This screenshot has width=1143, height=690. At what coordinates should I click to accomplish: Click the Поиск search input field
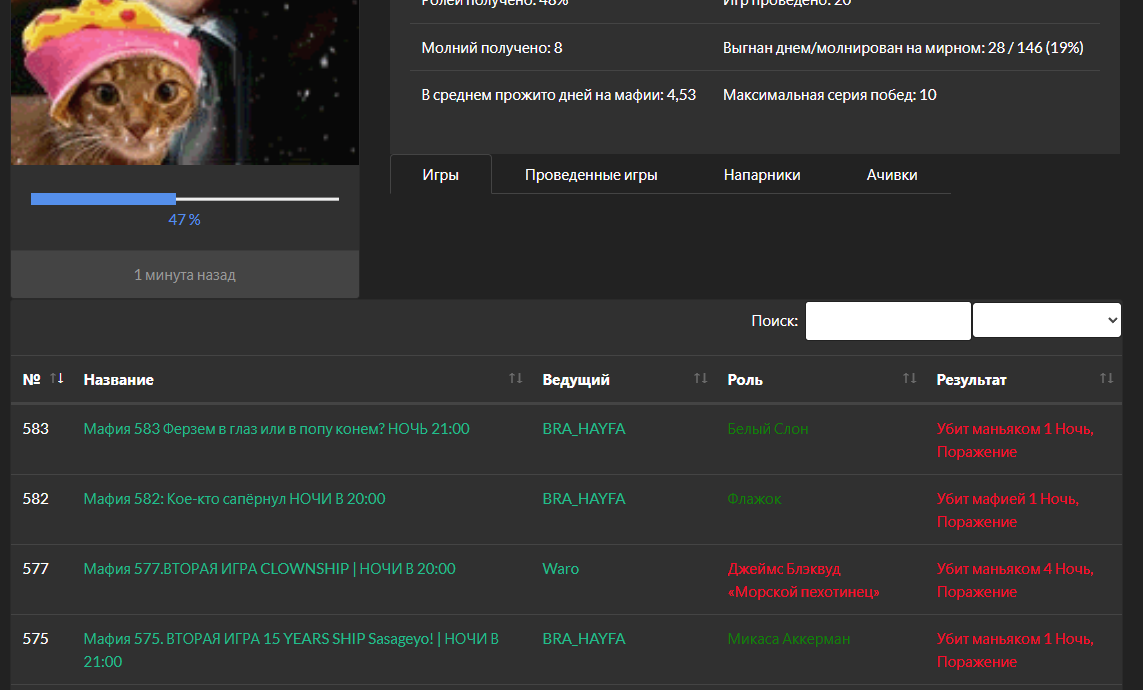(887, 321)
